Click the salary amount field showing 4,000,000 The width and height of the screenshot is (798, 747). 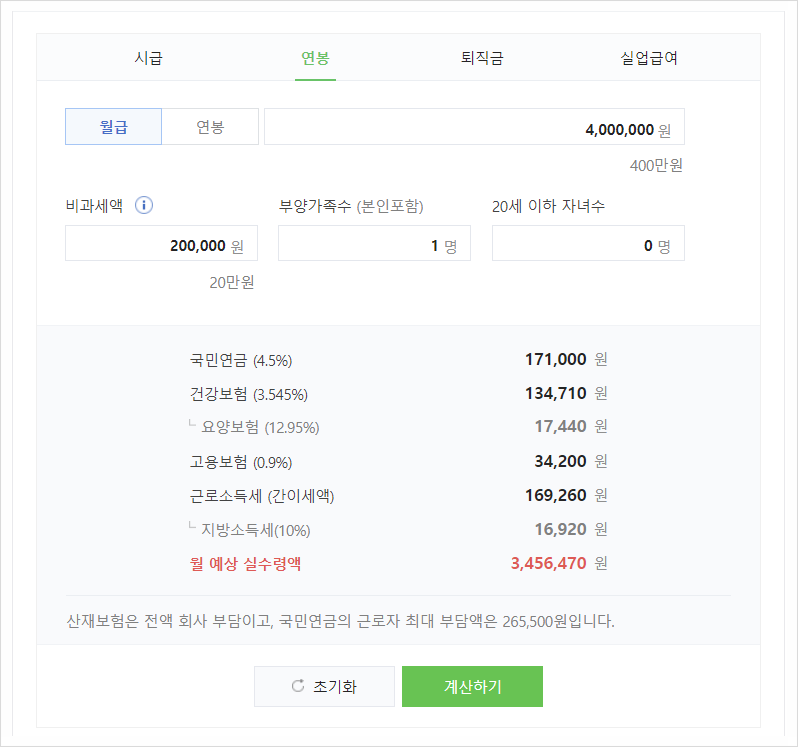(x=474, y=127)
